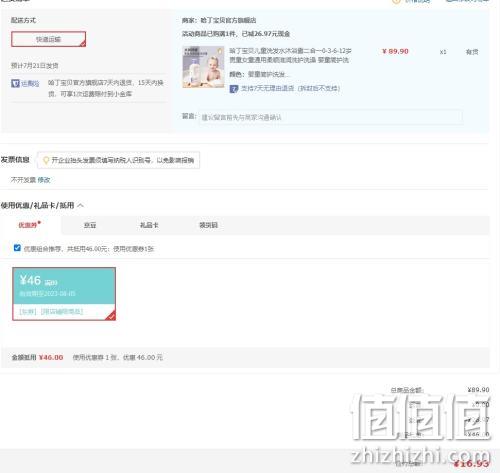
Task: Select the 快递运输 delivery option
Action: click(x=49, y=39)
